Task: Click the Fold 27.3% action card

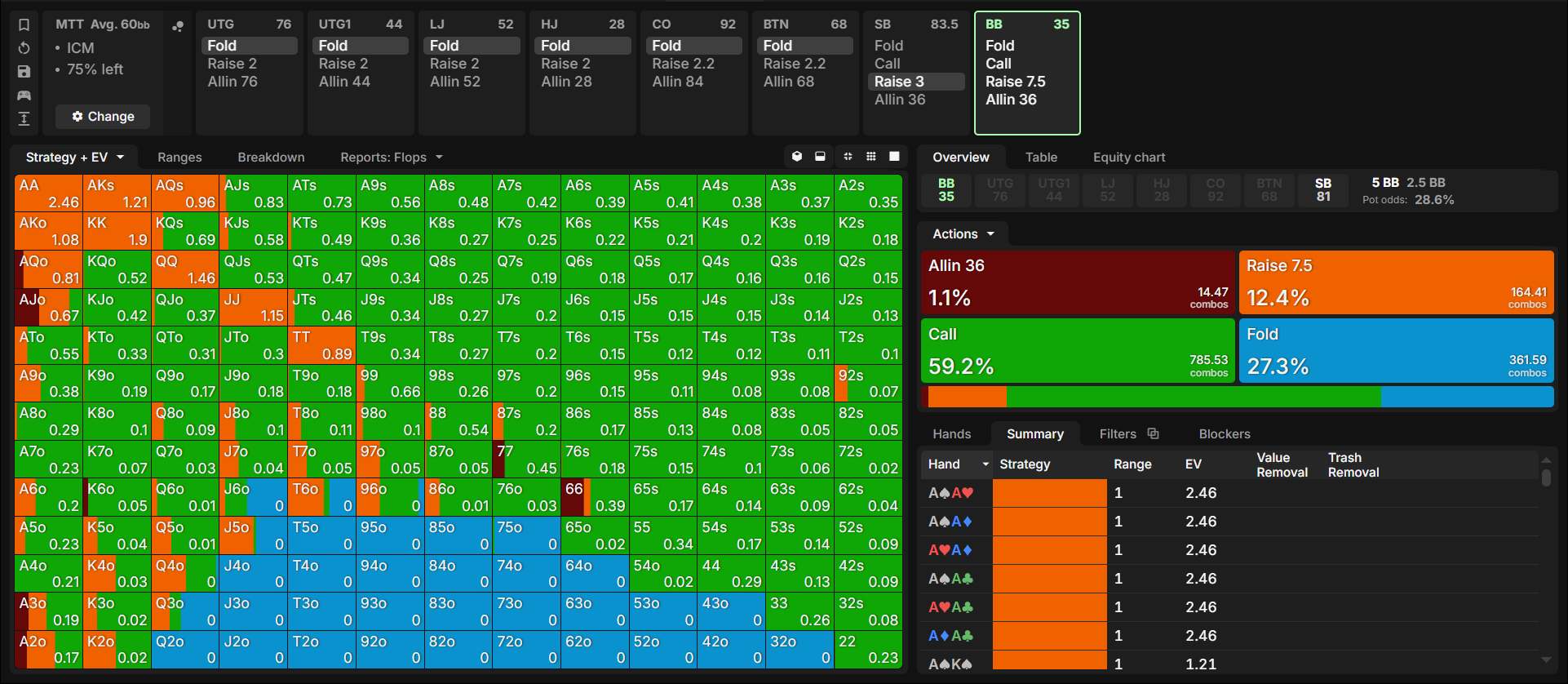Action: (x=1397, y=350)
